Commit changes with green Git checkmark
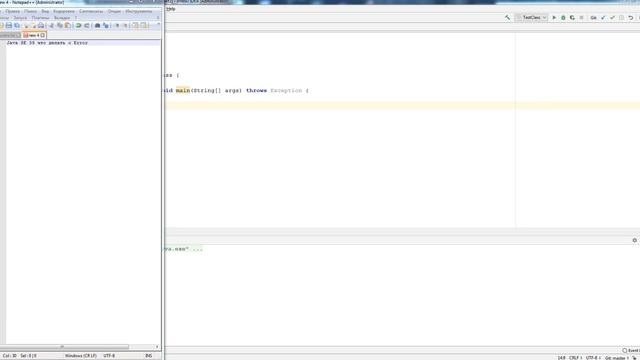 (x=612, y=18)
